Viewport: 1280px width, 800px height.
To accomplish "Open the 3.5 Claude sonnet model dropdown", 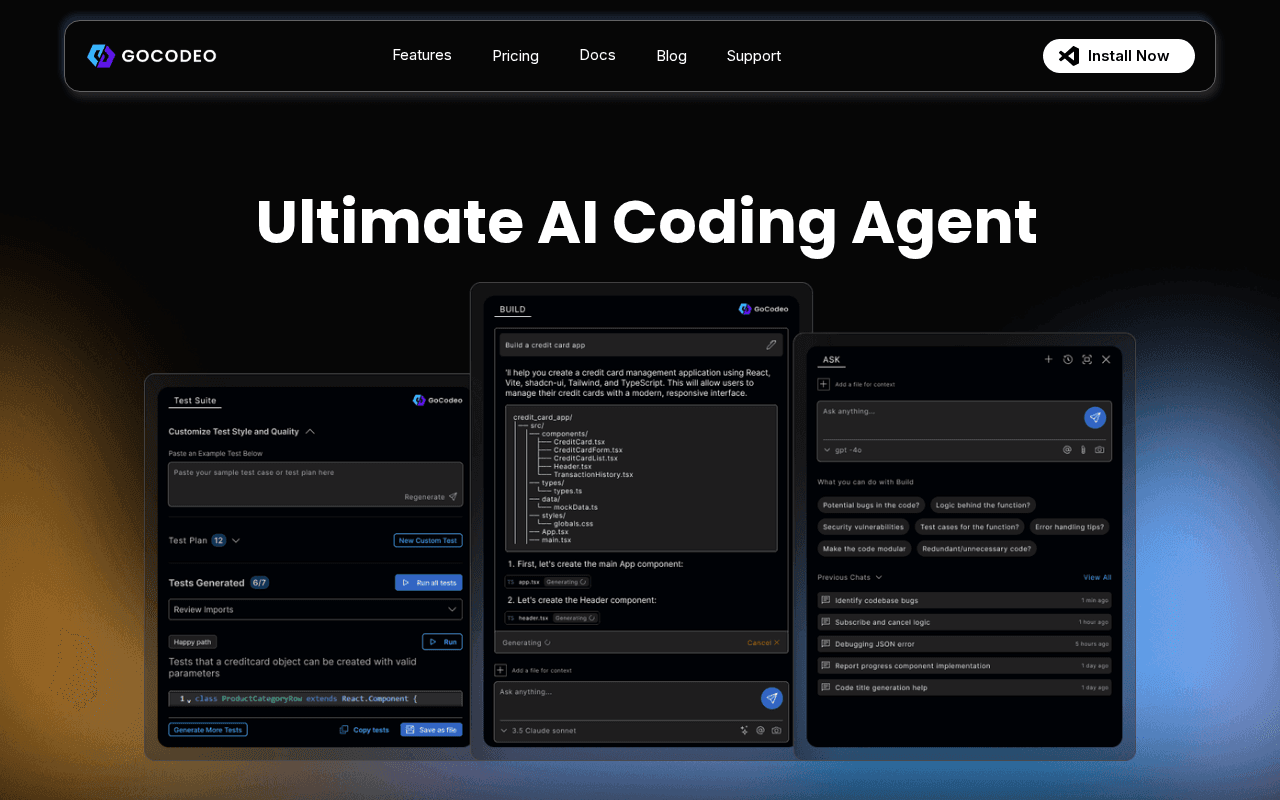I will point(540,731).
